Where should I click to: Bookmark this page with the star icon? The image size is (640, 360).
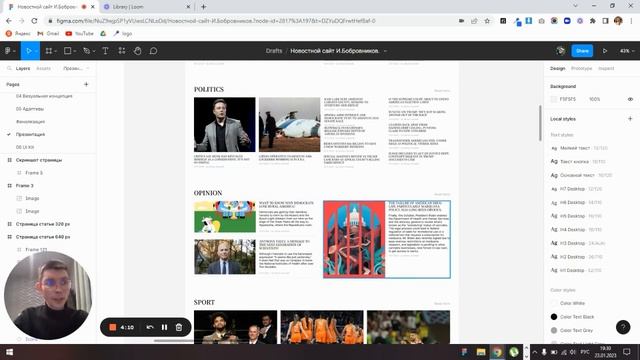coord(487,21)
